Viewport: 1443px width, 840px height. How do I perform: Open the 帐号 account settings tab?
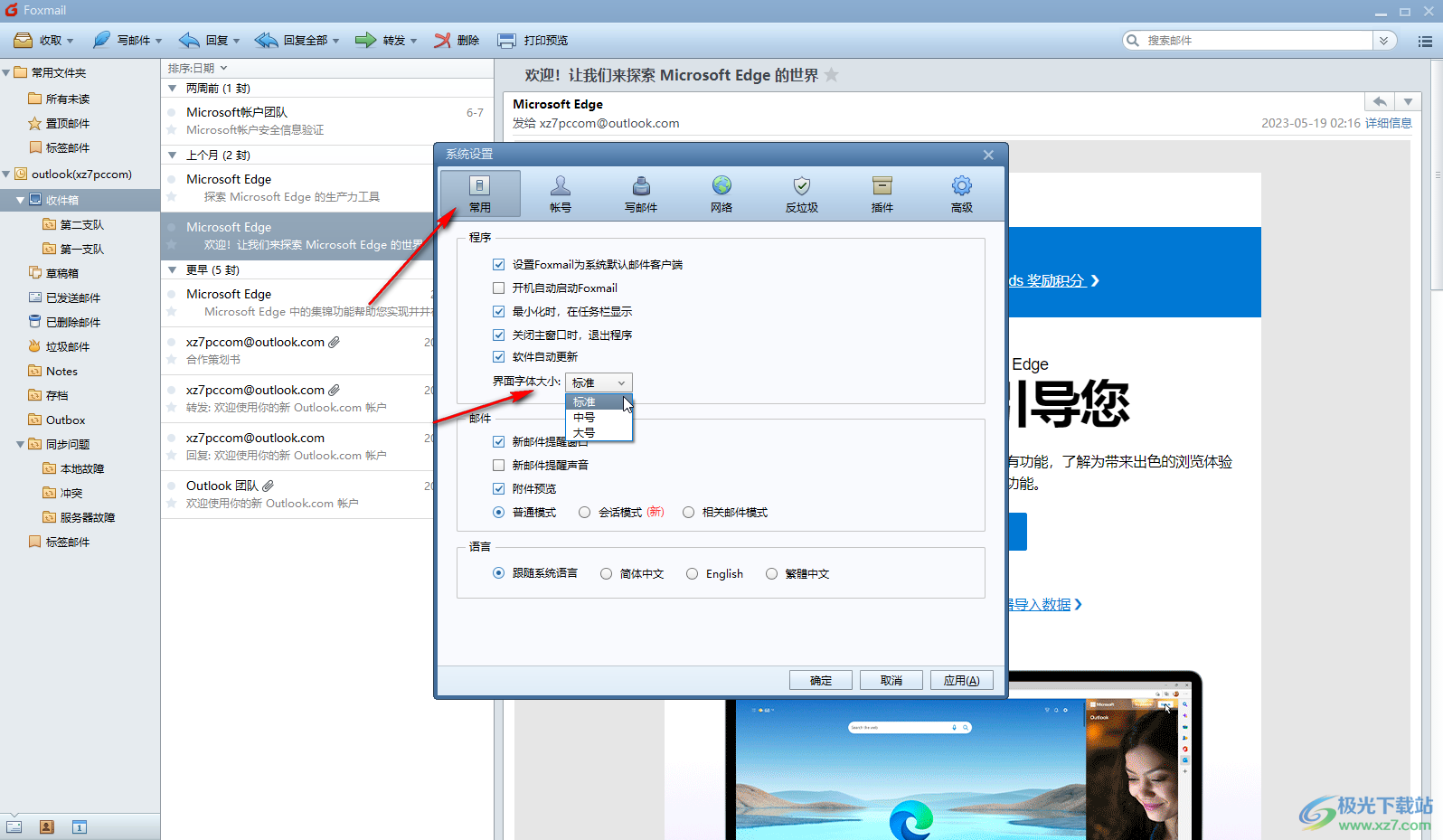tap(561, 193)
